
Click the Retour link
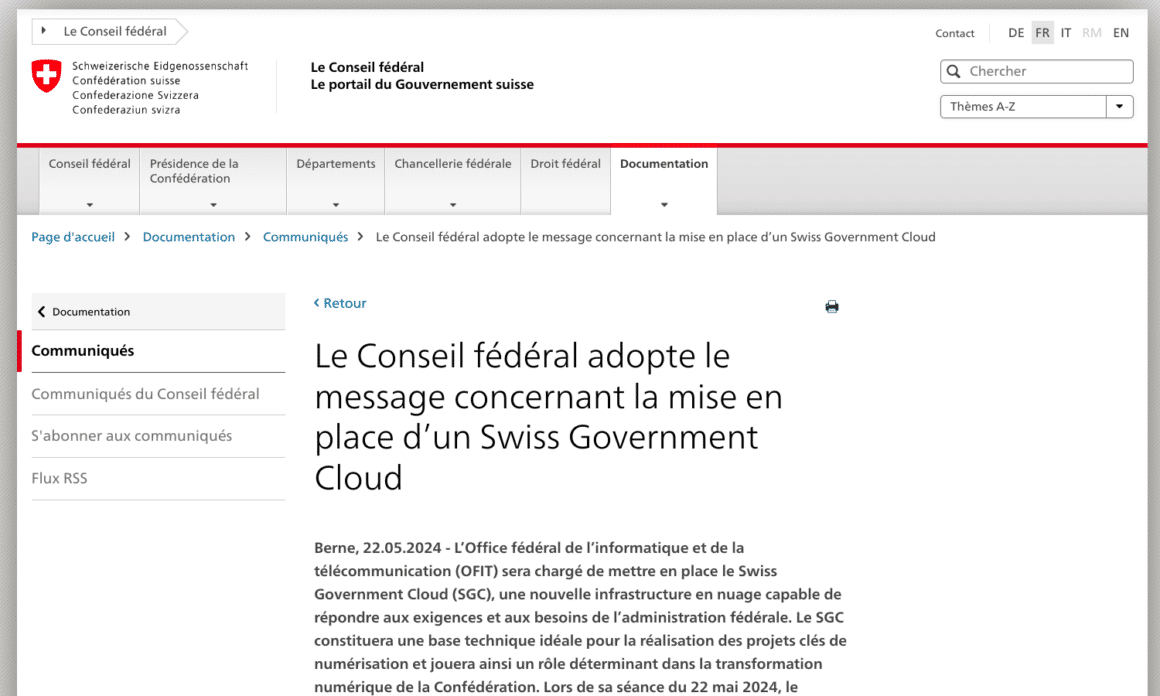click(x=340, y=303)
